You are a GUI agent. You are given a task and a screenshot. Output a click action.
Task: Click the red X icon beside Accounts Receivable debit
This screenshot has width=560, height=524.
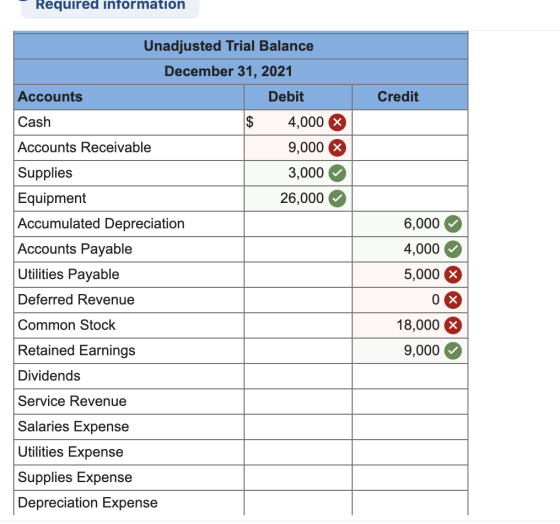(x=337, y=148)
